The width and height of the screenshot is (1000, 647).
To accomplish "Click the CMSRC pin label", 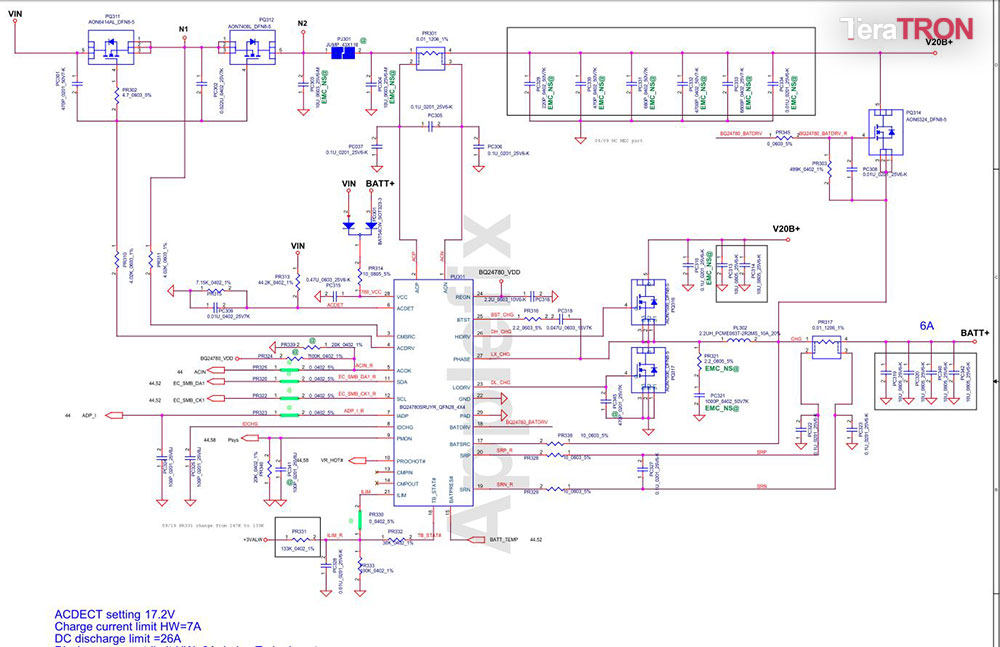I will click(x=406, y=336).
